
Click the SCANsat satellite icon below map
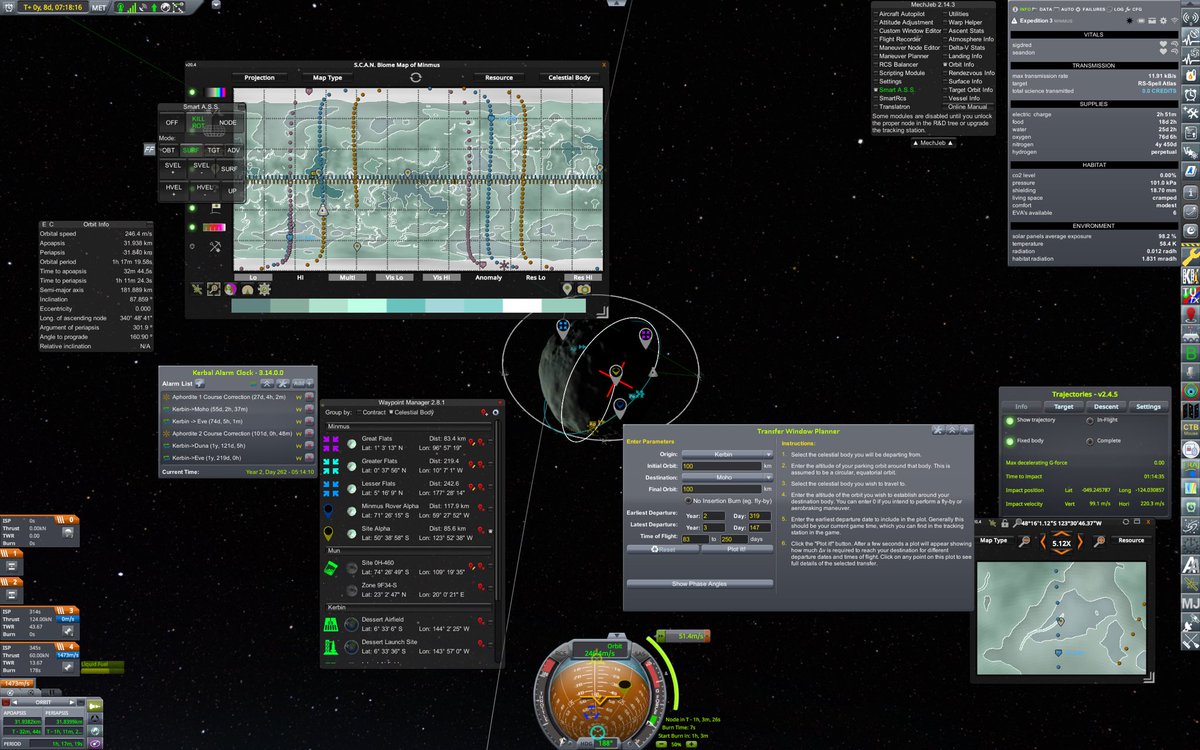197,289
